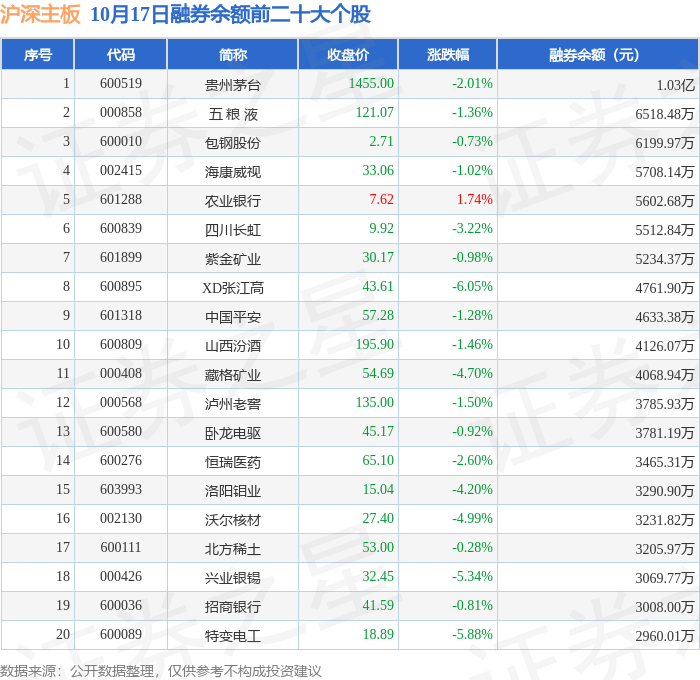Click change value -3.22%
Screen dimensions: 700x680
click(x=472, y=229)
